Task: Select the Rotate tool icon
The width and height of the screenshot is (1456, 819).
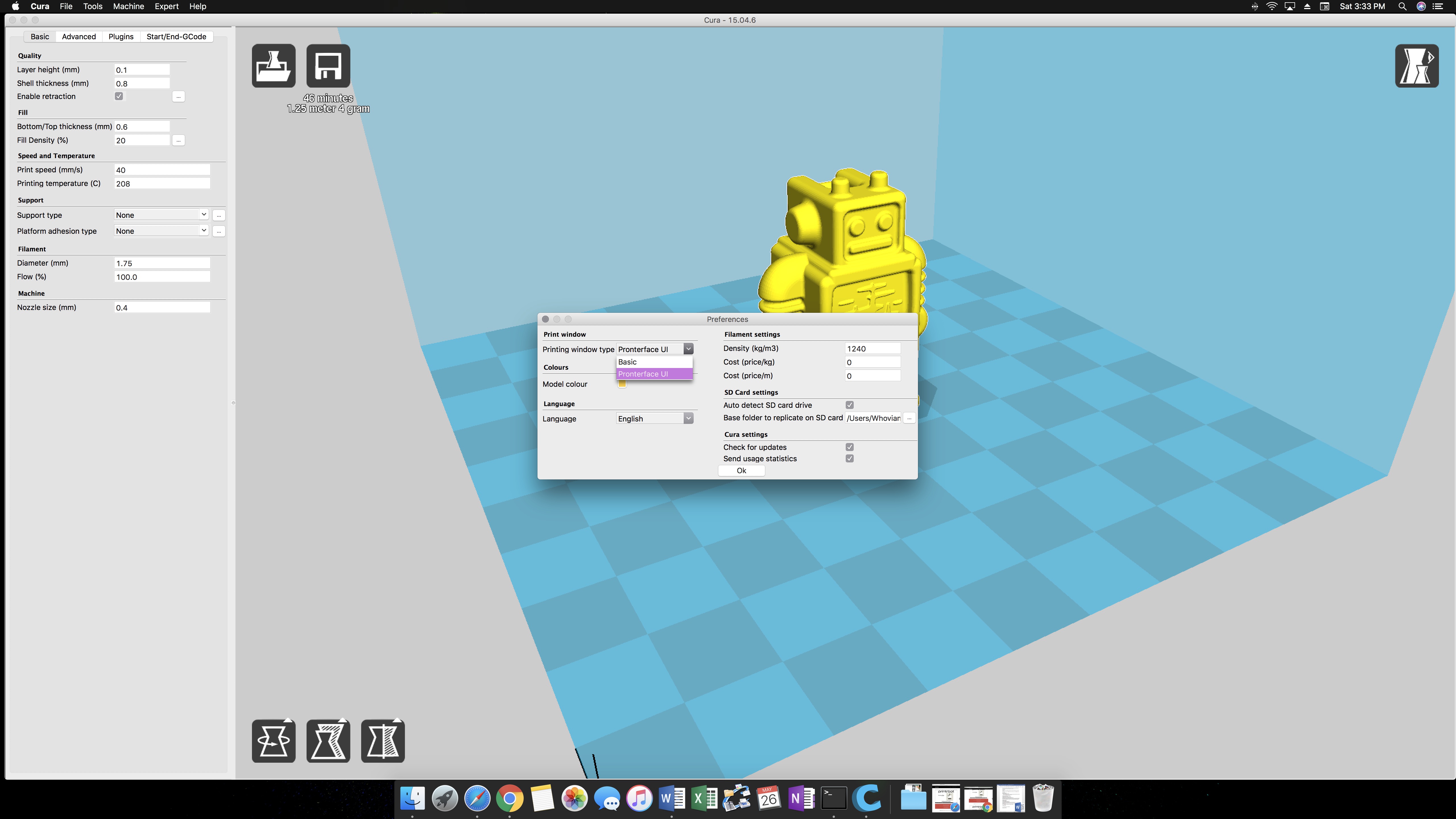Action: pos(274,741)
